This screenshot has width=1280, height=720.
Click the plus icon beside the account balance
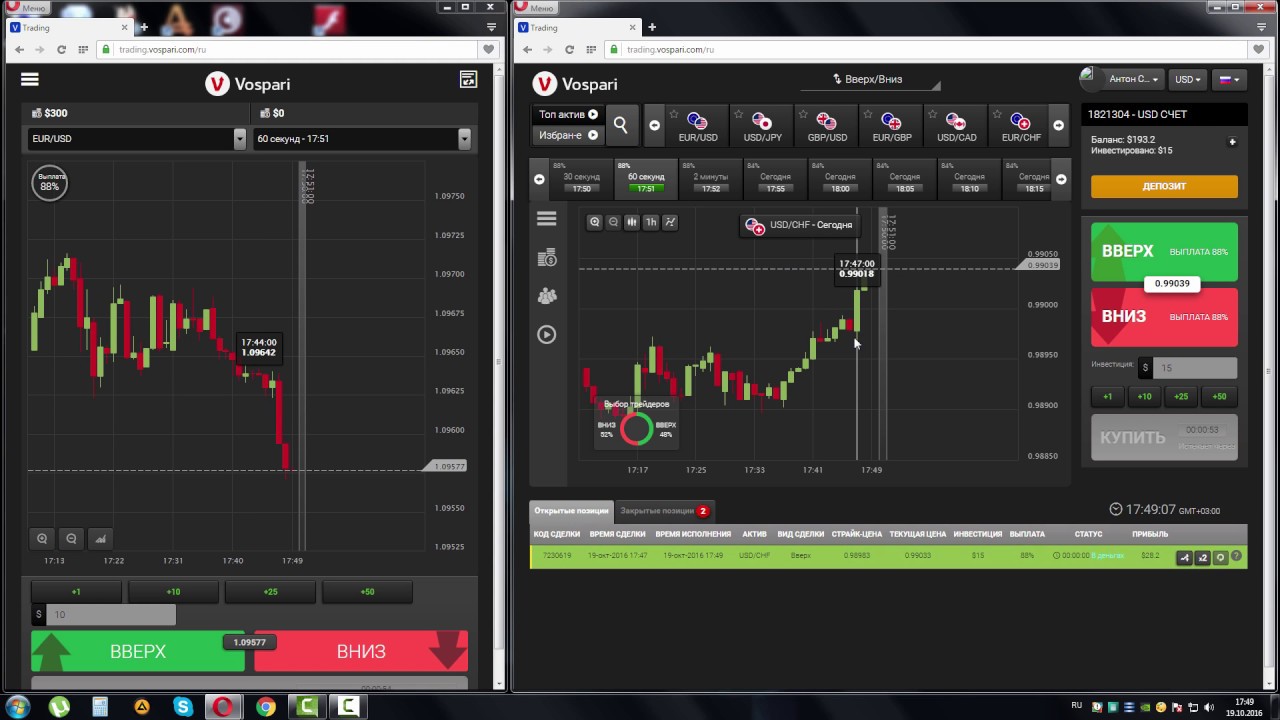[x=1232, y=142]
